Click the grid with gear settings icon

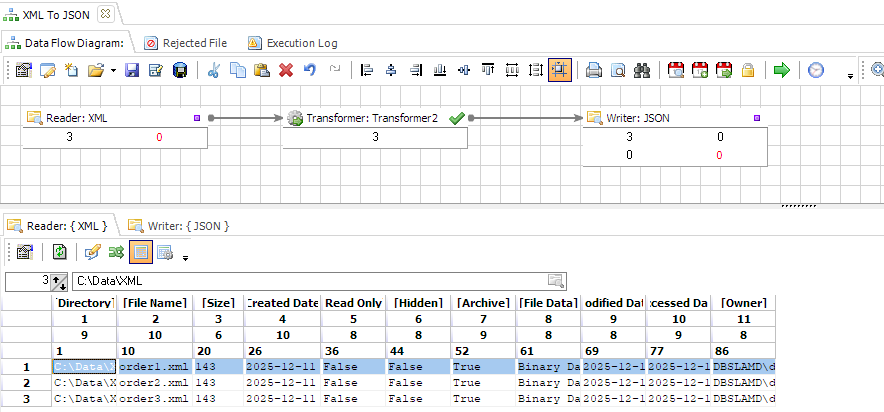coord(165,252)
